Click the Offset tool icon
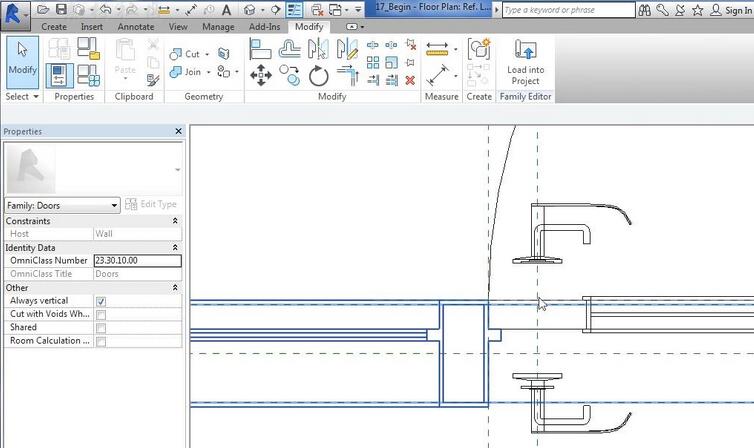This screenshot has height=448, width=754. click(290, 50)
